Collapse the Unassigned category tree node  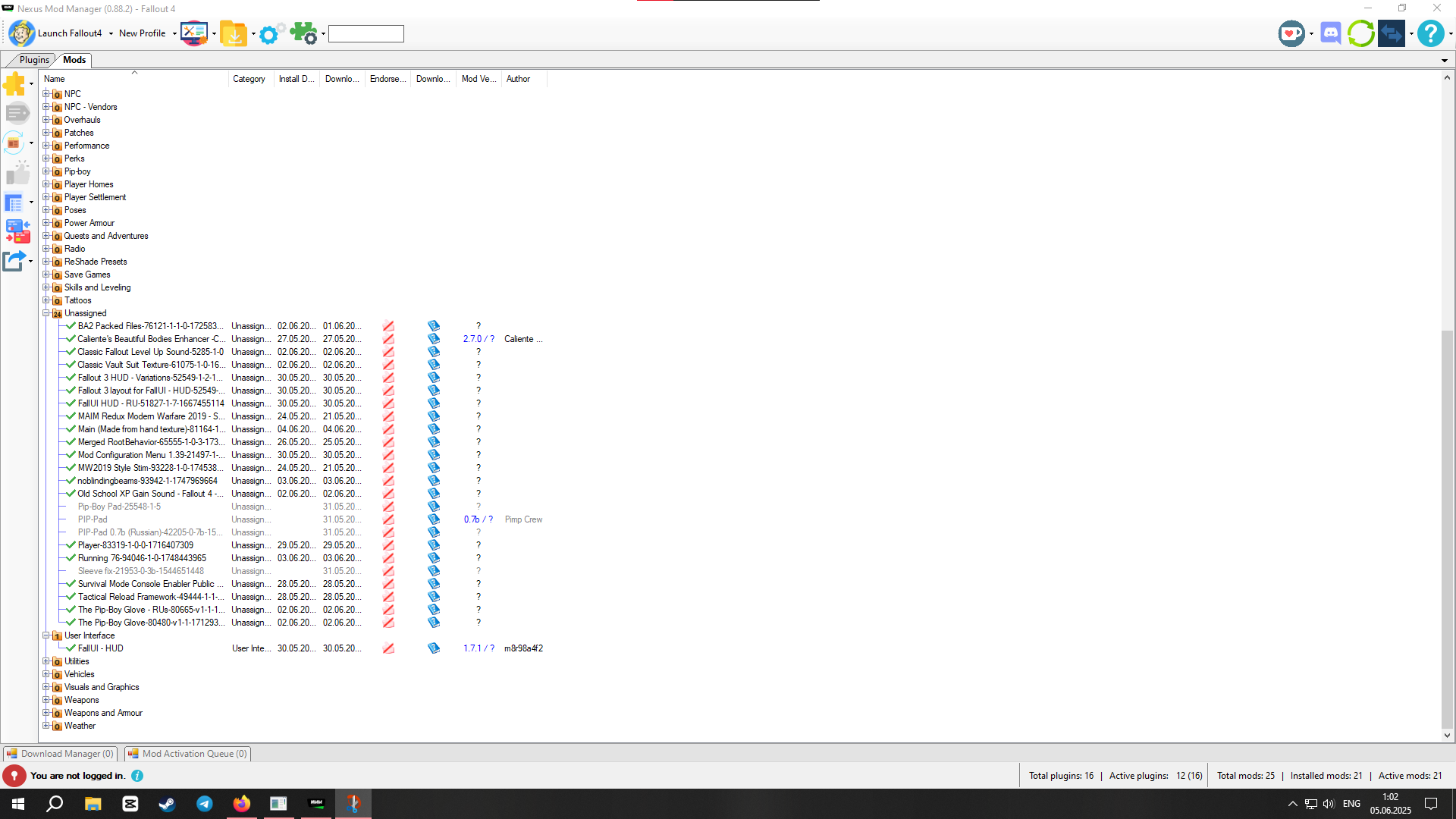point(46,313)
